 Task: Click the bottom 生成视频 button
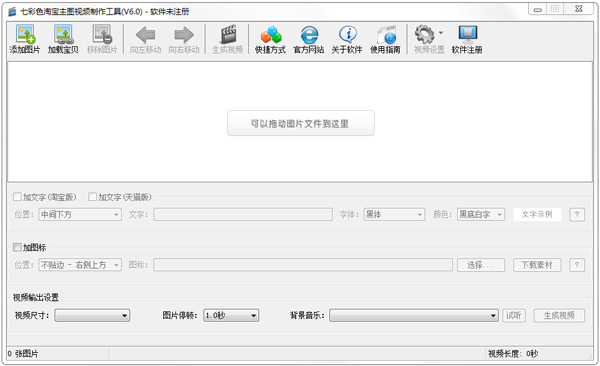[x=559, y=315]
